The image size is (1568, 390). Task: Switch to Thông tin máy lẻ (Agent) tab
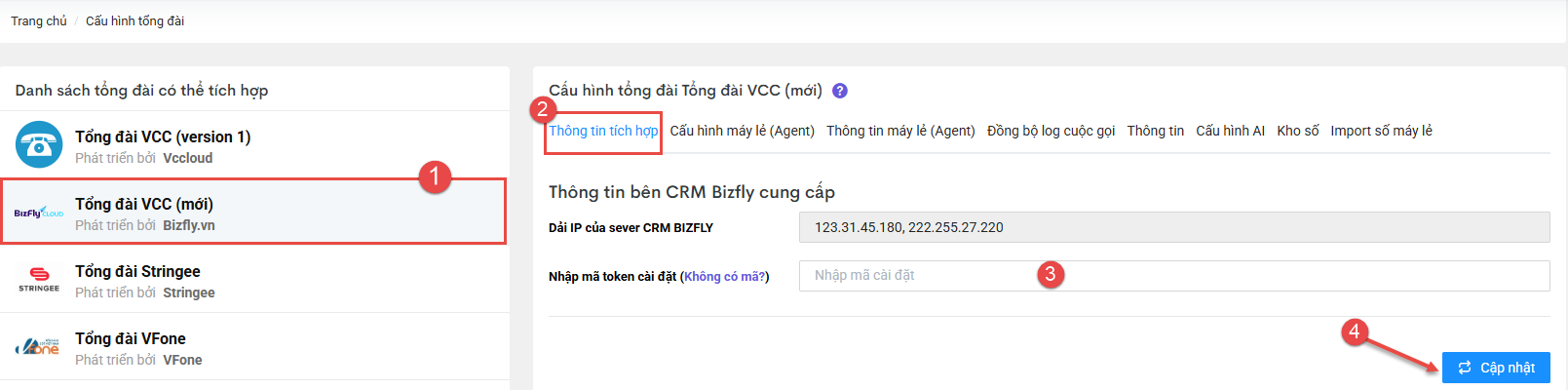tap(900, 131)
